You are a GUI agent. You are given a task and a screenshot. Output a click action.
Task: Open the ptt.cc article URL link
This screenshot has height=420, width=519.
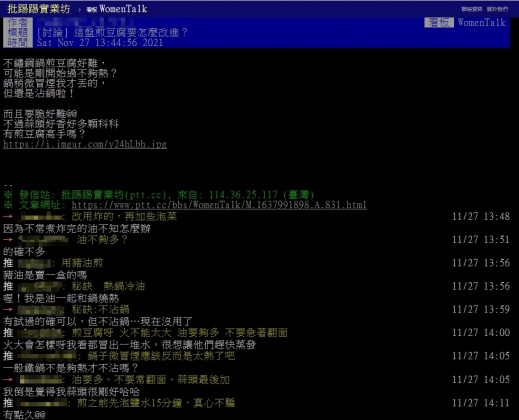219,205
